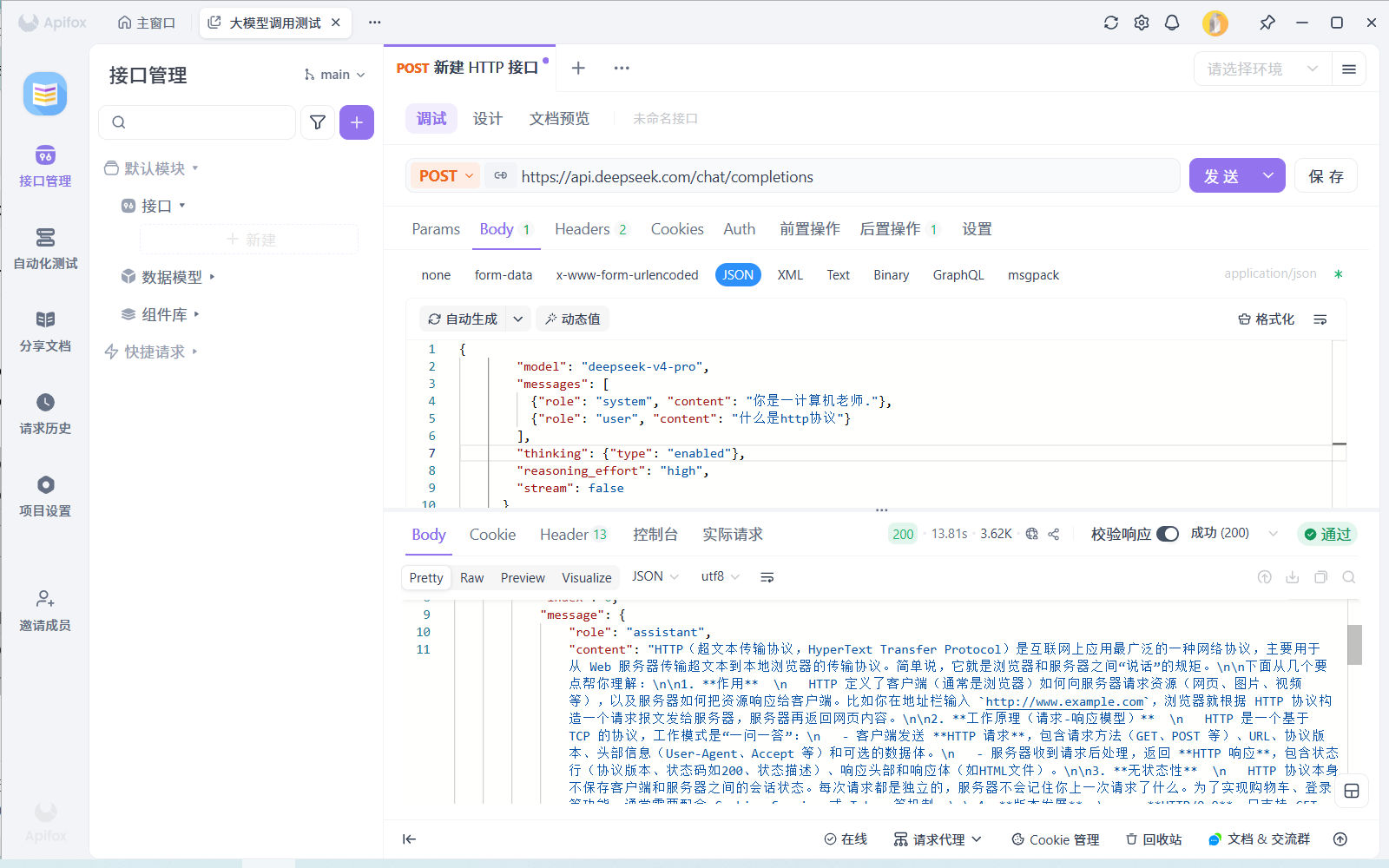Switch to the Params tab
Viewport: 1389px width, 868px height.
[436, 229]
